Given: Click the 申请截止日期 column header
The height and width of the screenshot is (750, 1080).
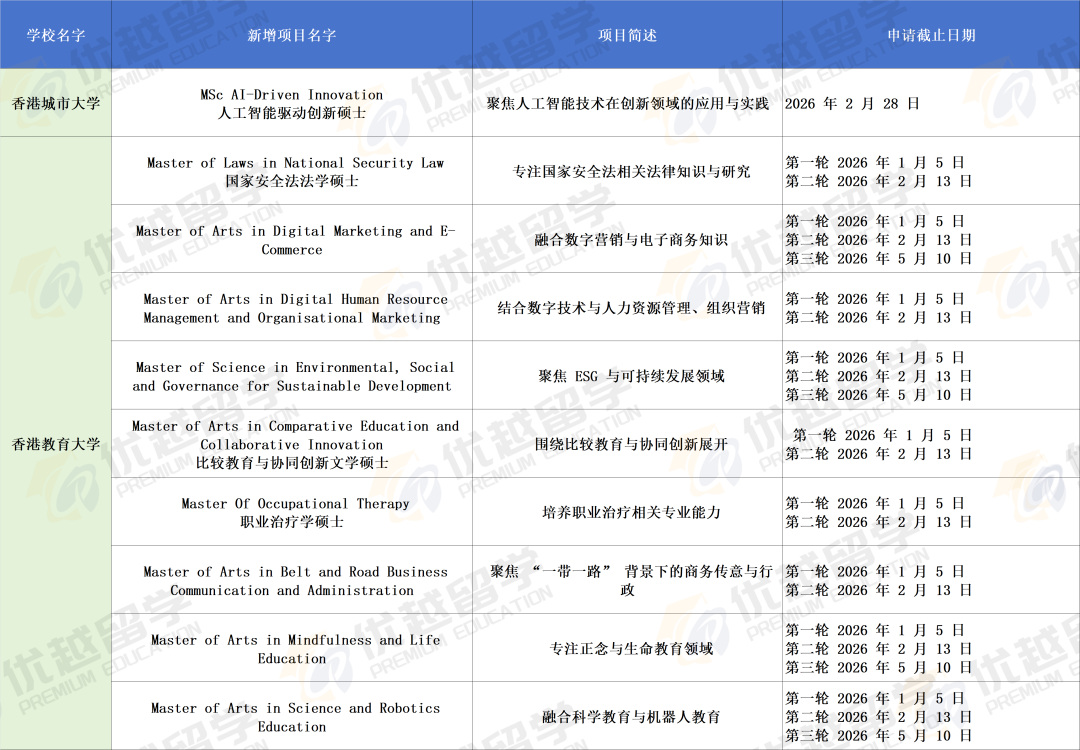Looking at the screenshot, I should point(930,35).
